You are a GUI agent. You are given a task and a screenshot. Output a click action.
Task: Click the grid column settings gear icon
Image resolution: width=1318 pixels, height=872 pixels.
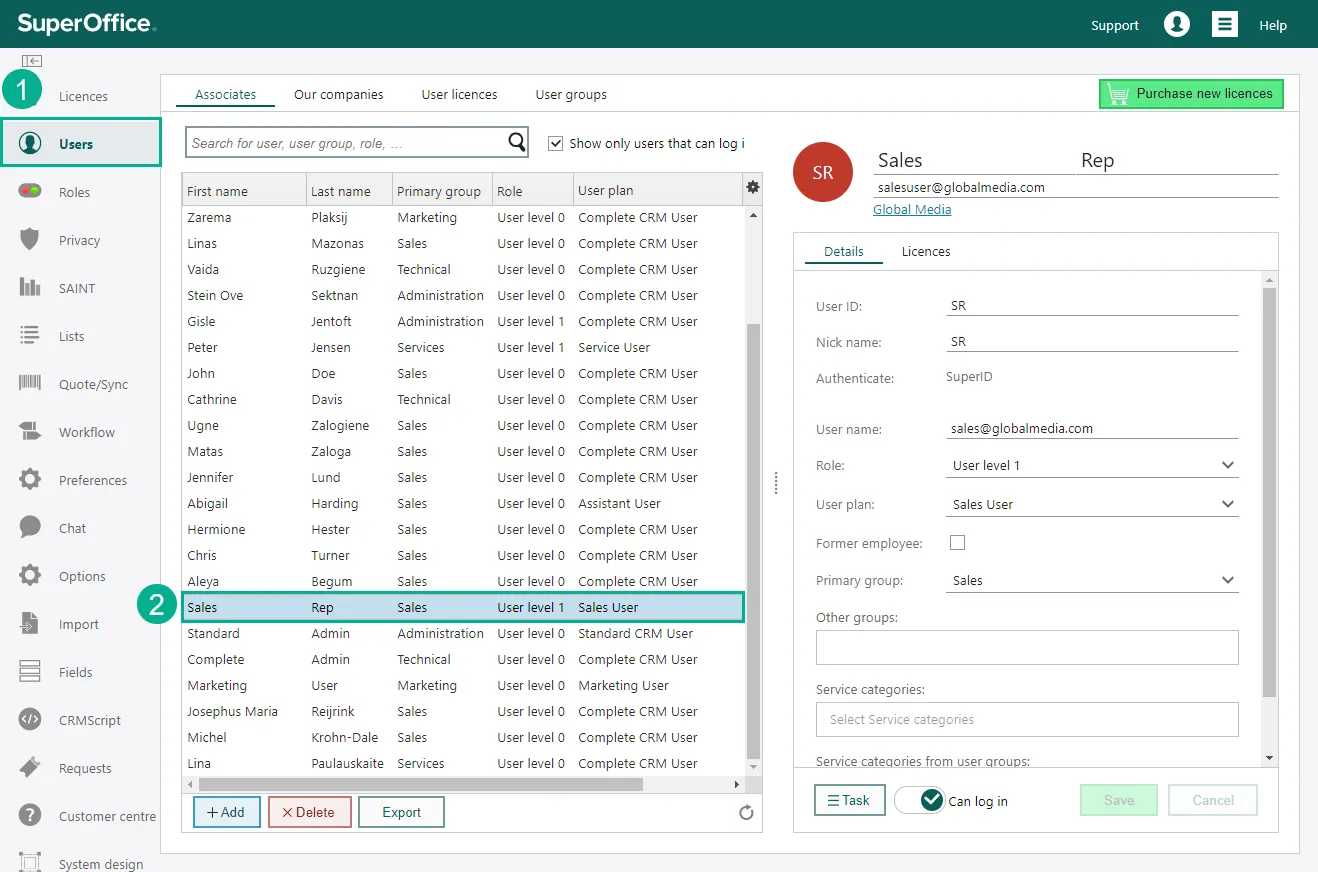[752, 188]
